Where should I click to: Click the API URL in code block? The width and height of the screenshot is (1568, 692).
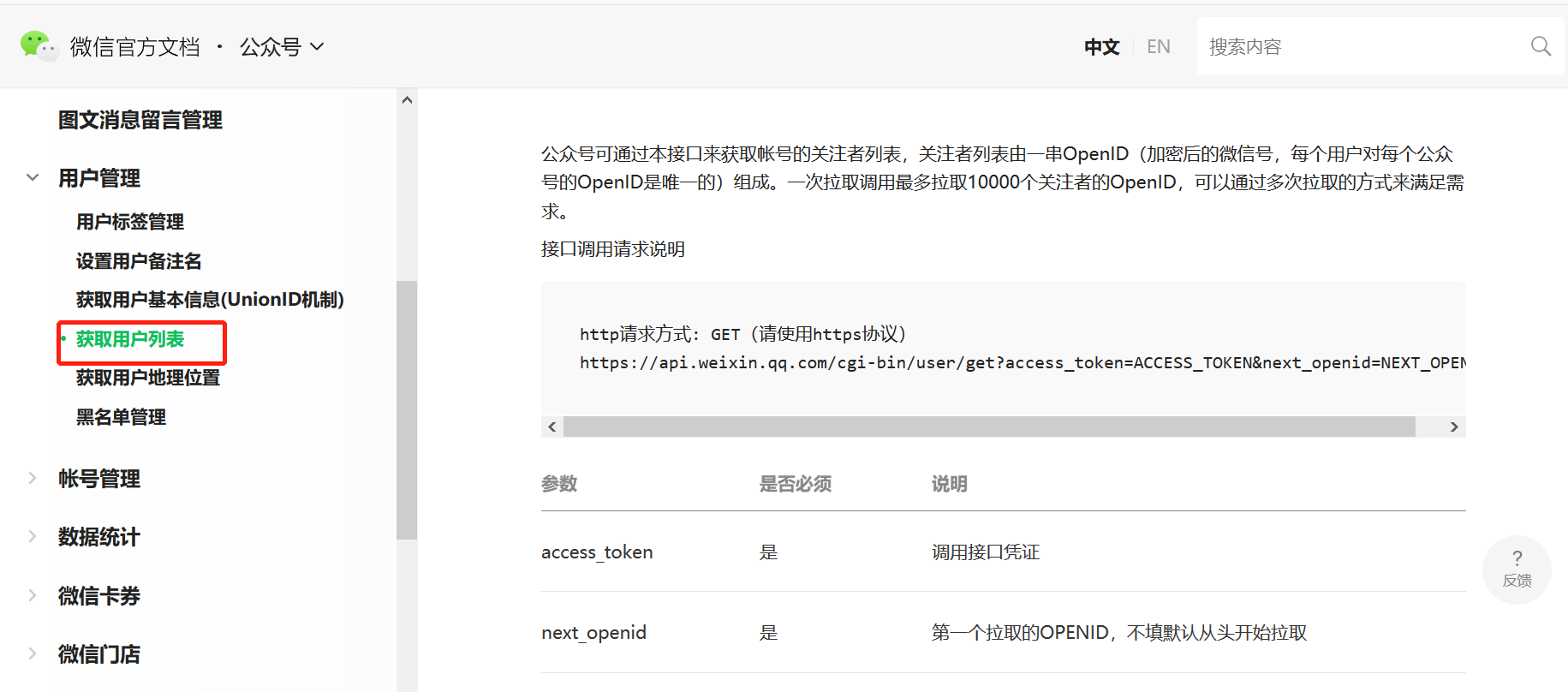point(1022,362)
